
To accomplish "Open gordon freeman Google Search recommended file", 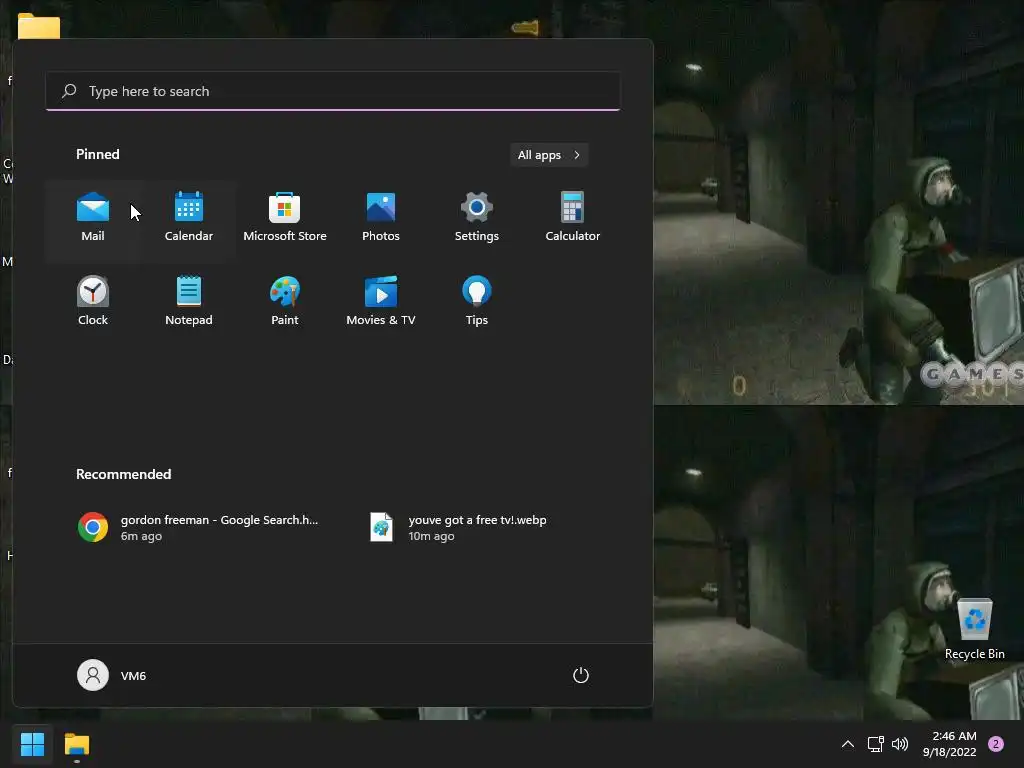I will [198, 527].
